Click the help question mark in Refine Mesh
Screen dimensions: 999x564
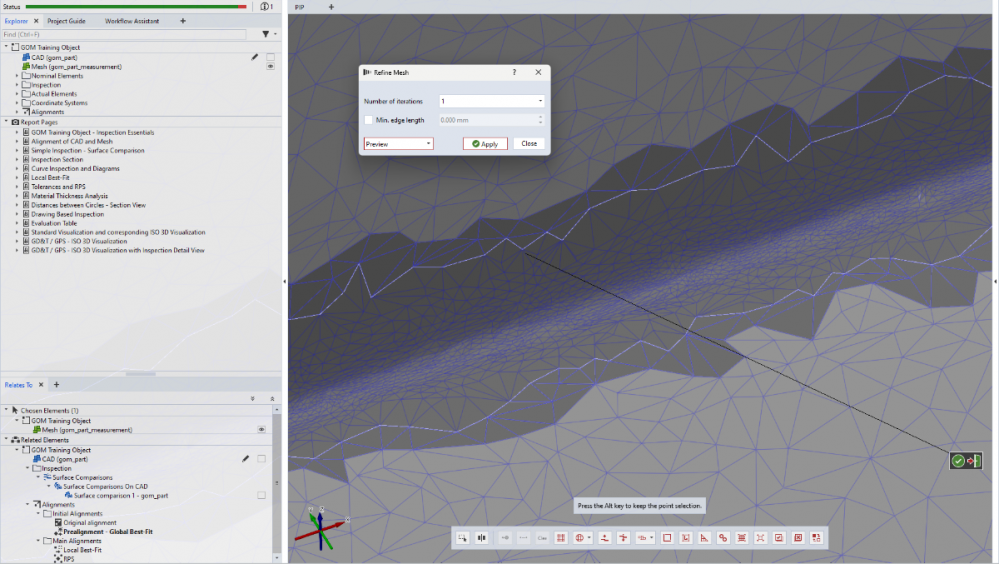(x=514, y=73)
